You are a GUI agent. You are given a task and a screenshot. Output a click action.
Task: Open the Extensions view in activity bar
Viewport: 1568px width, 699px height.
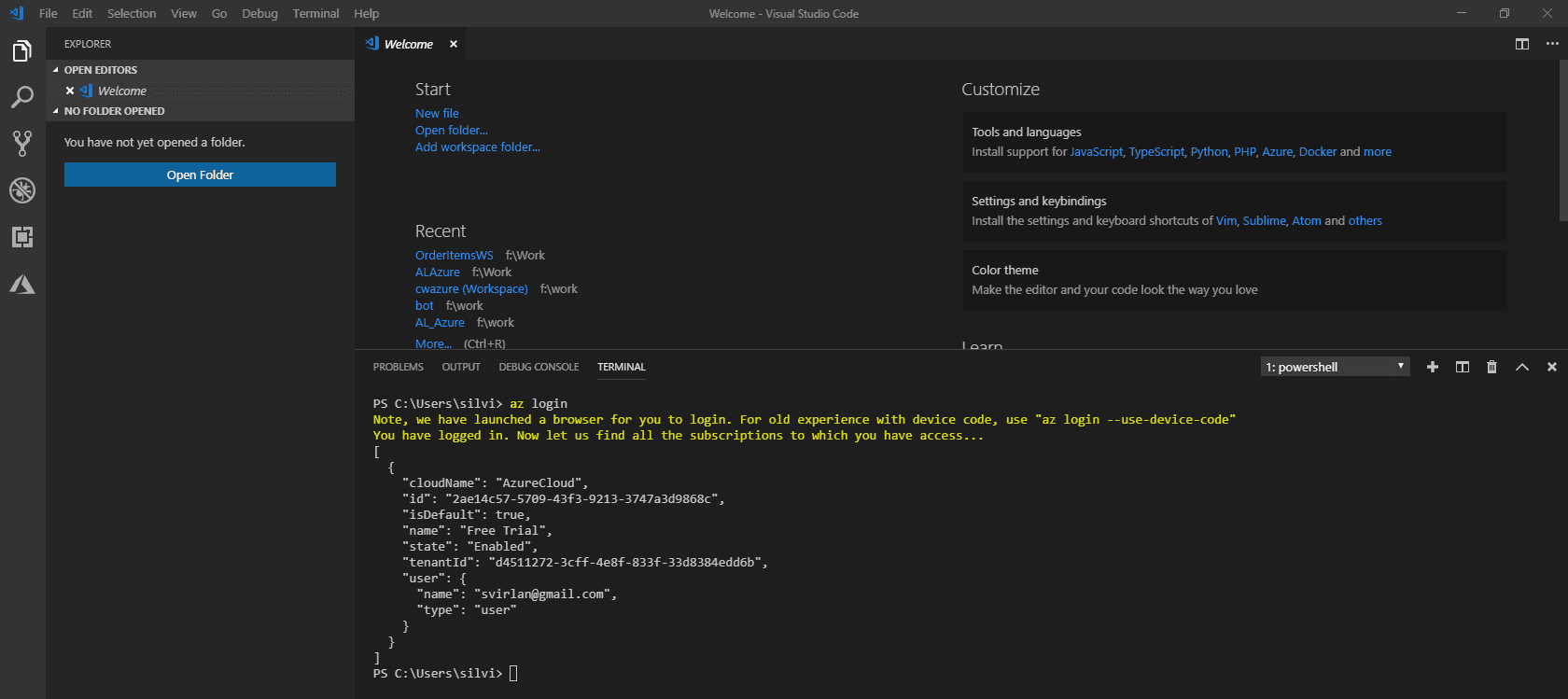(x=22, y=237)
